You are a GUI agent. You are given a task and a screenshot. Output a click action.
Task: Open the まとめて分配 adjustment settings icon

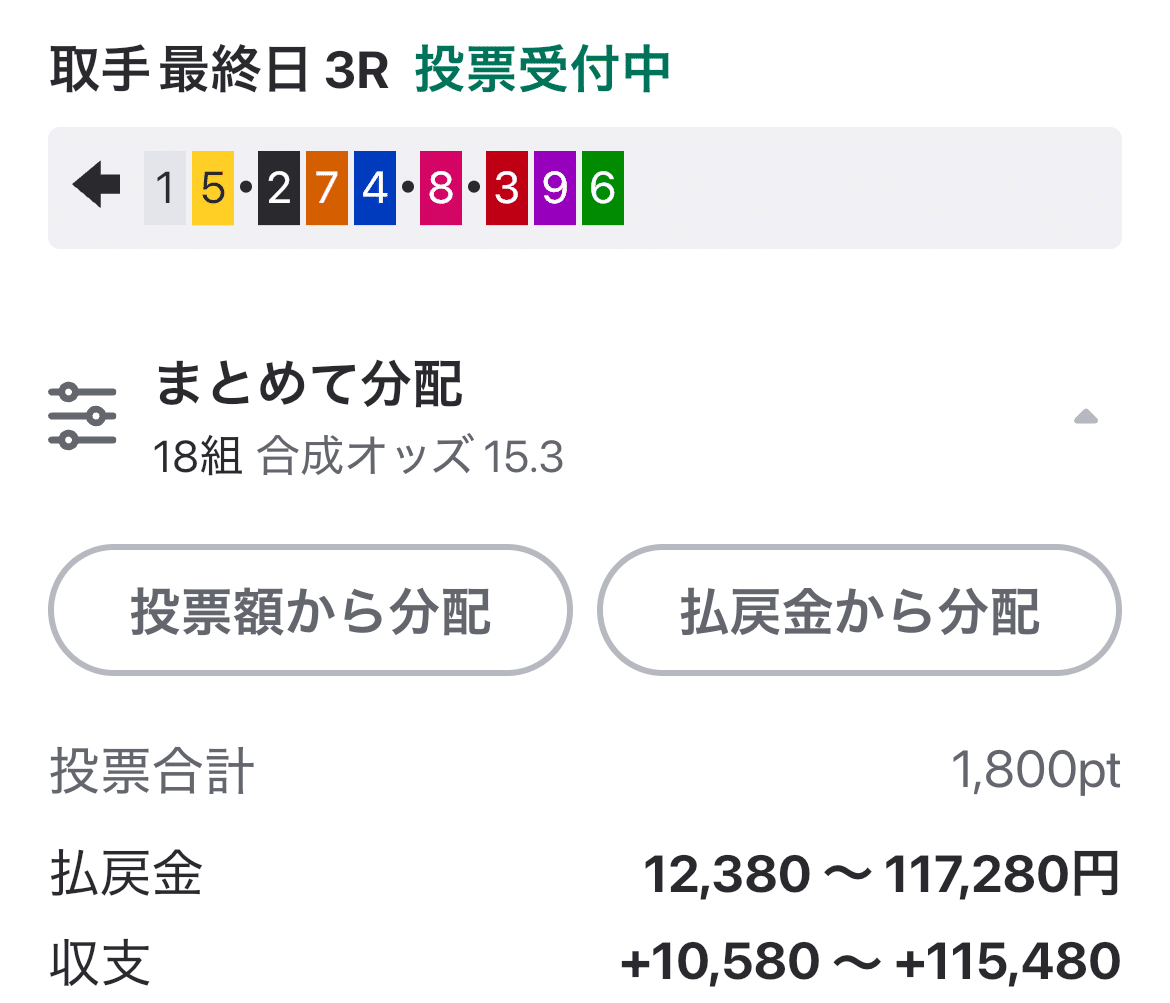[80, 412]
